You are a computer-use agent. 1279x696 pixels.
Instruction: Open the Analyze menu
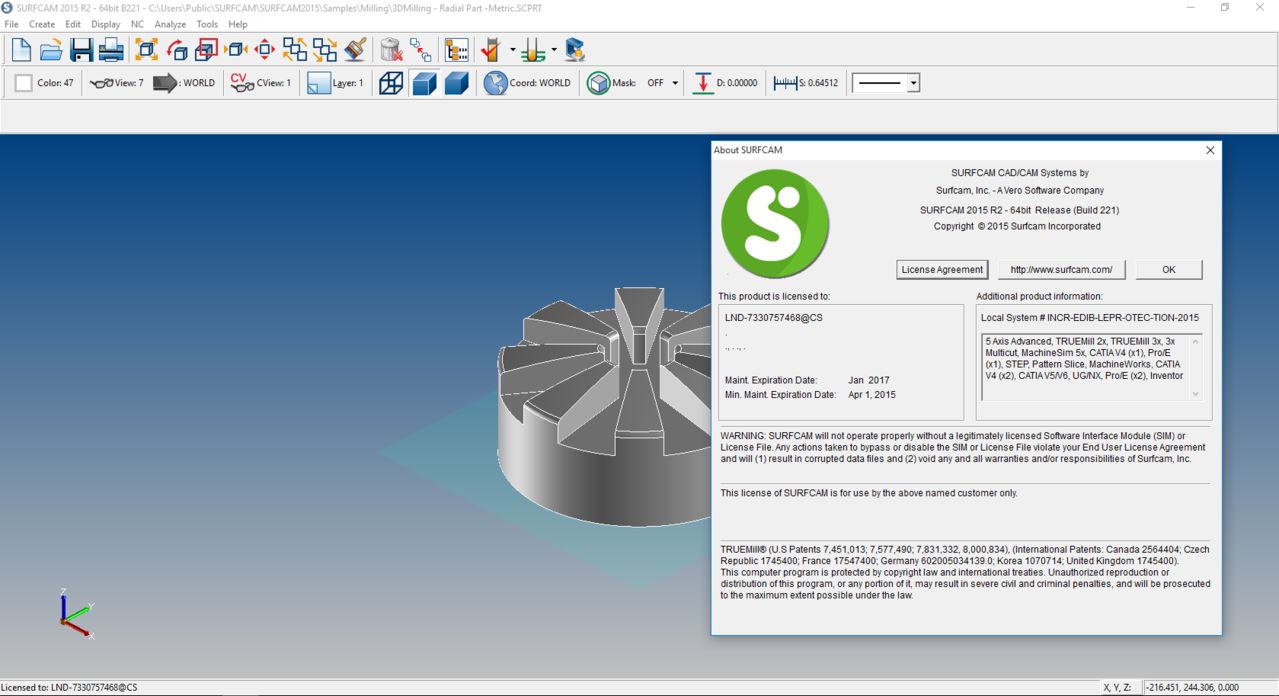tap(170, 24)
